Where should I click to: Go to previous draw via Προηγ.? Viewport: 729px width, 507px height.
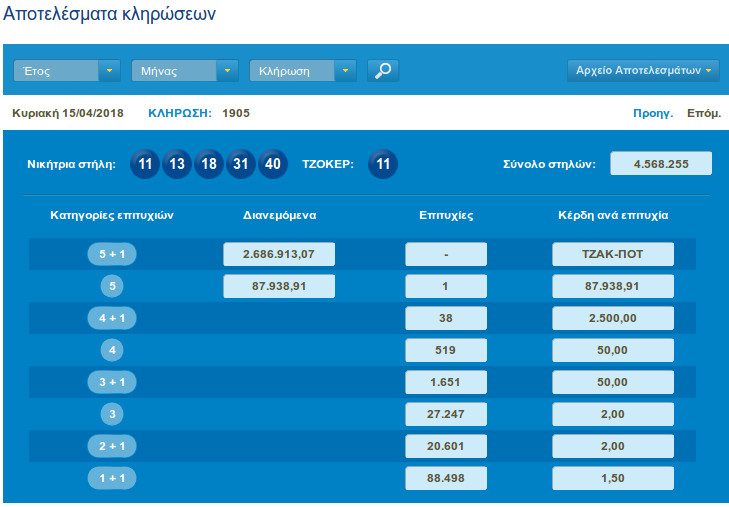(653, 113)
